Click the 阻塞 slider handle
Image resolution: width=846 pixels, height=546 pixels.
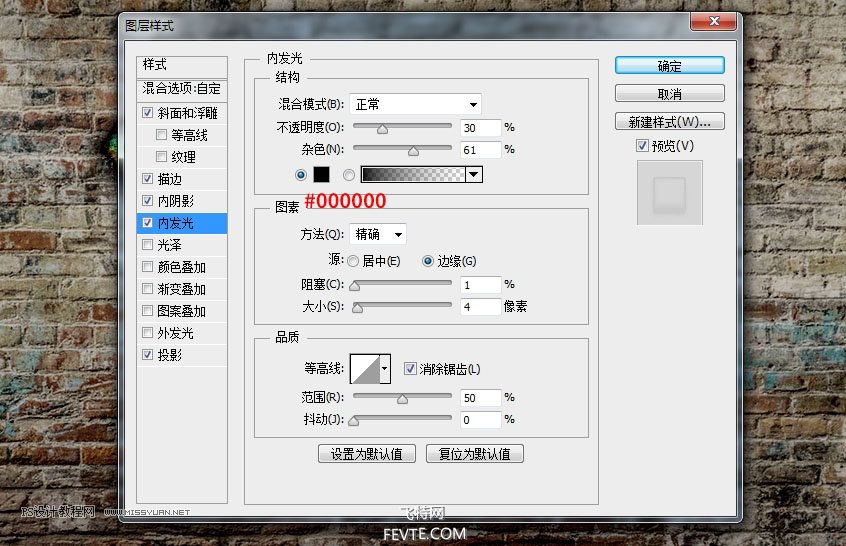pos(354,286)
